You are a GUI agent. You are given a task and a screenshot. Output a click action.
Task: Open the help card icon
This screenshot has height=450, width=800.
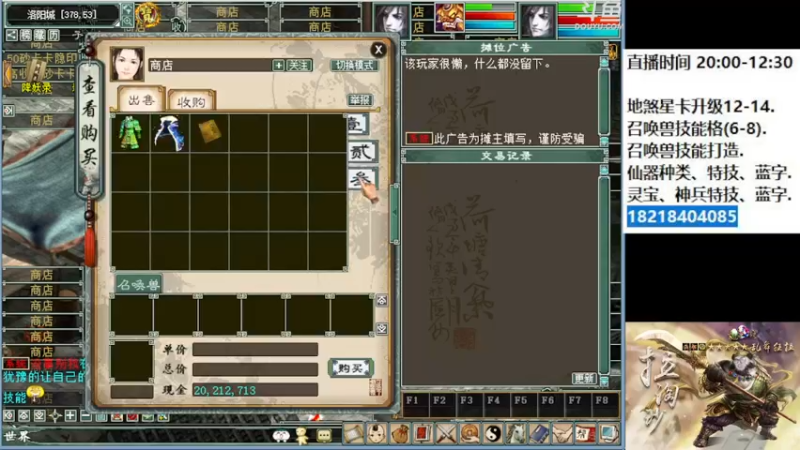point(585,434)
